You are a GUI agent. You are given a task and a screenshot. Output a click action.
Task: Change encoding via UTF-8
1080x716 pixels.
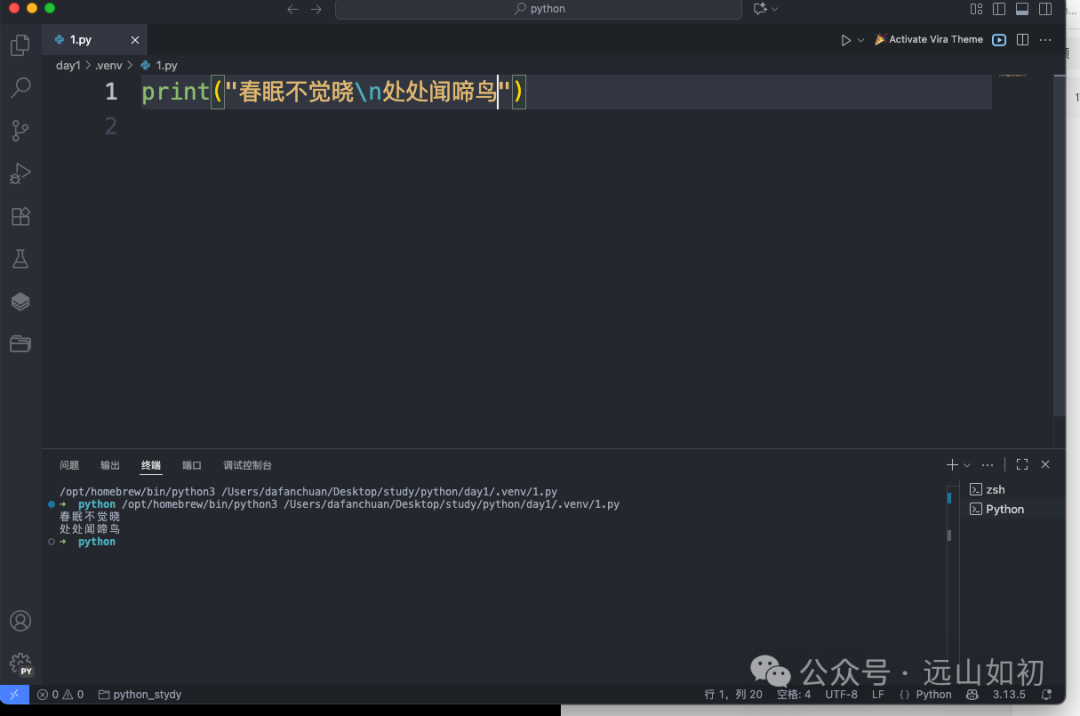(841, 694)
